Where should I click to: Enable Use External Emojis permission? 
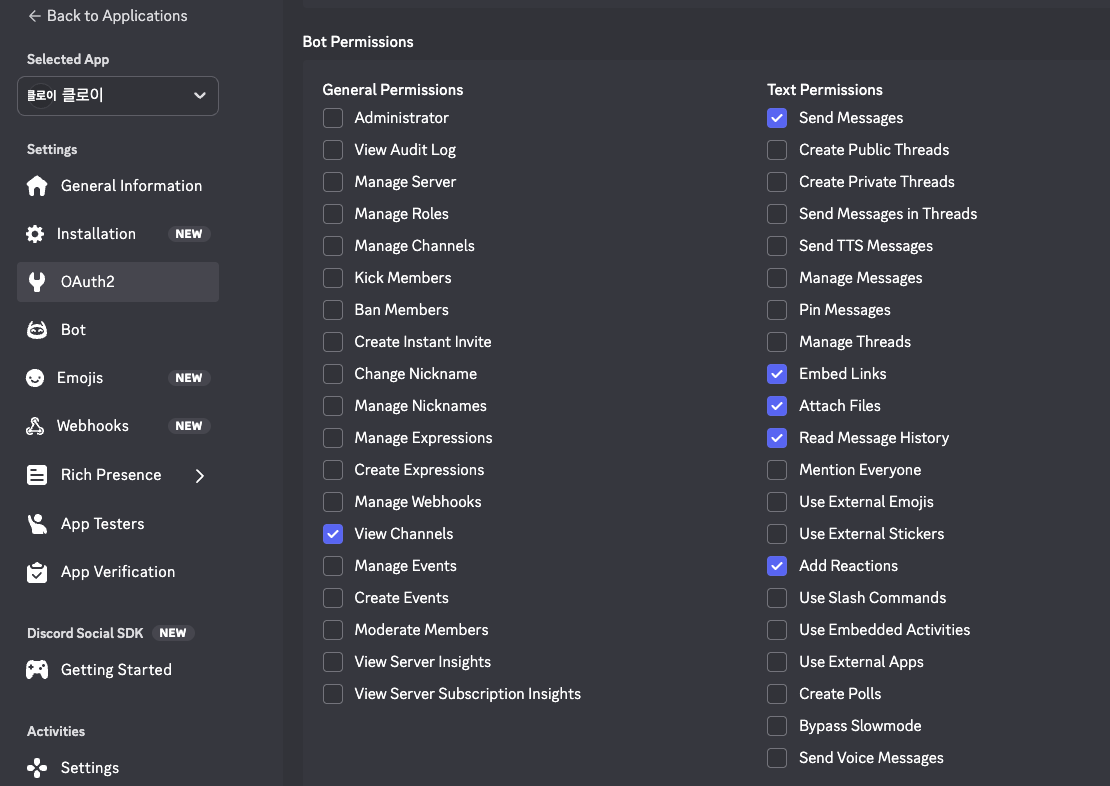pyautogui.click(x=777, y=502)
